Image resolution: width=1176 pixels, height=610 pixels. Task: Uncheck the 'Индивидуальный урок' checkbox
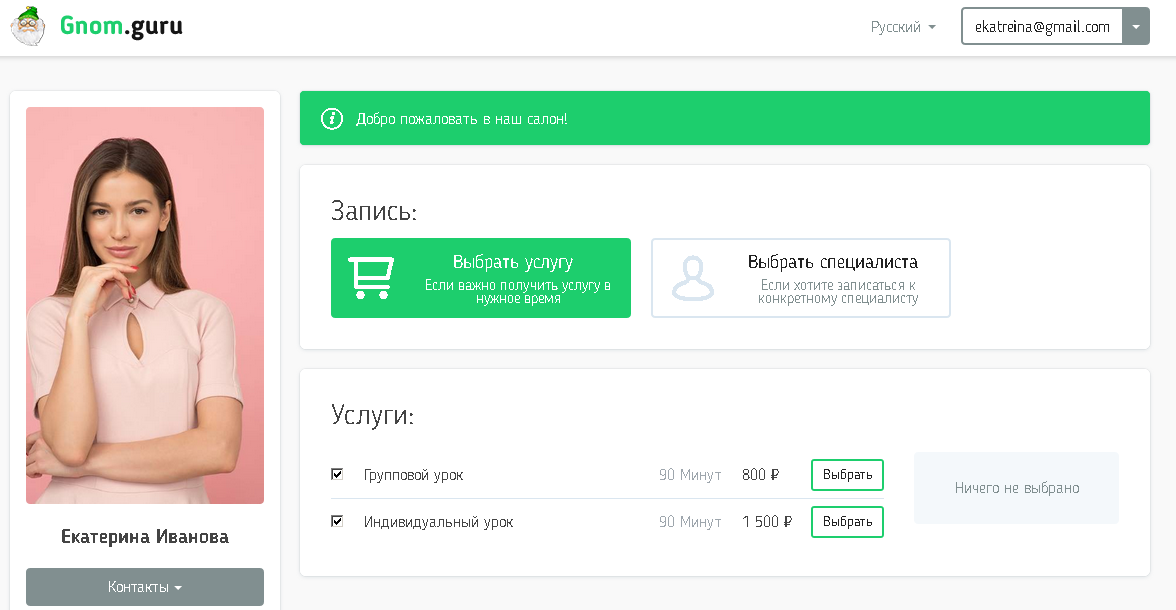(x=337, y=521)
